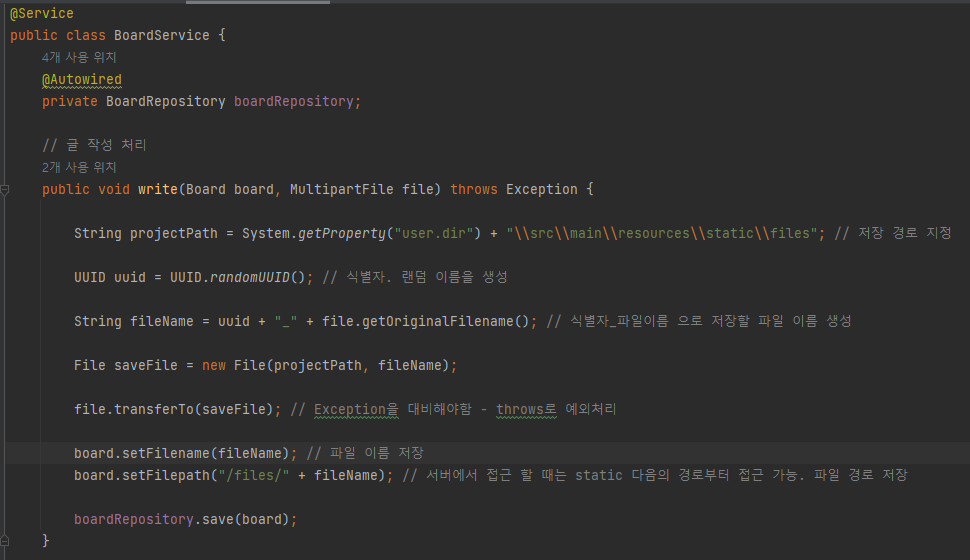Click the transferTo method call
Image resolution: width=970 pixels, height=560 pixels.
[154, 409]
